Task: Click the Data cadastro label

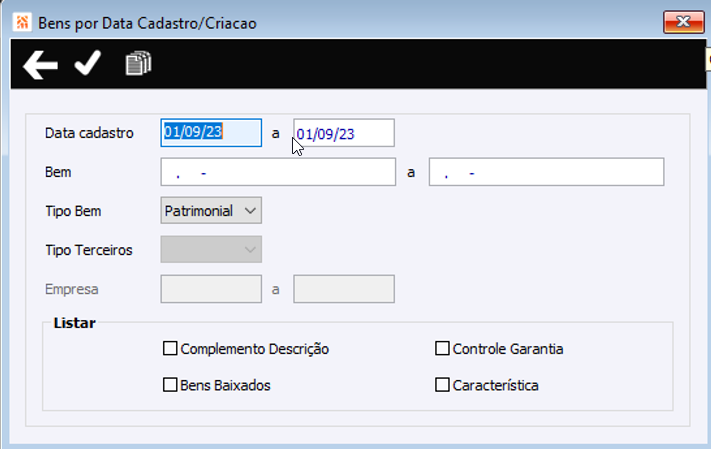Action: click(89, 133)
